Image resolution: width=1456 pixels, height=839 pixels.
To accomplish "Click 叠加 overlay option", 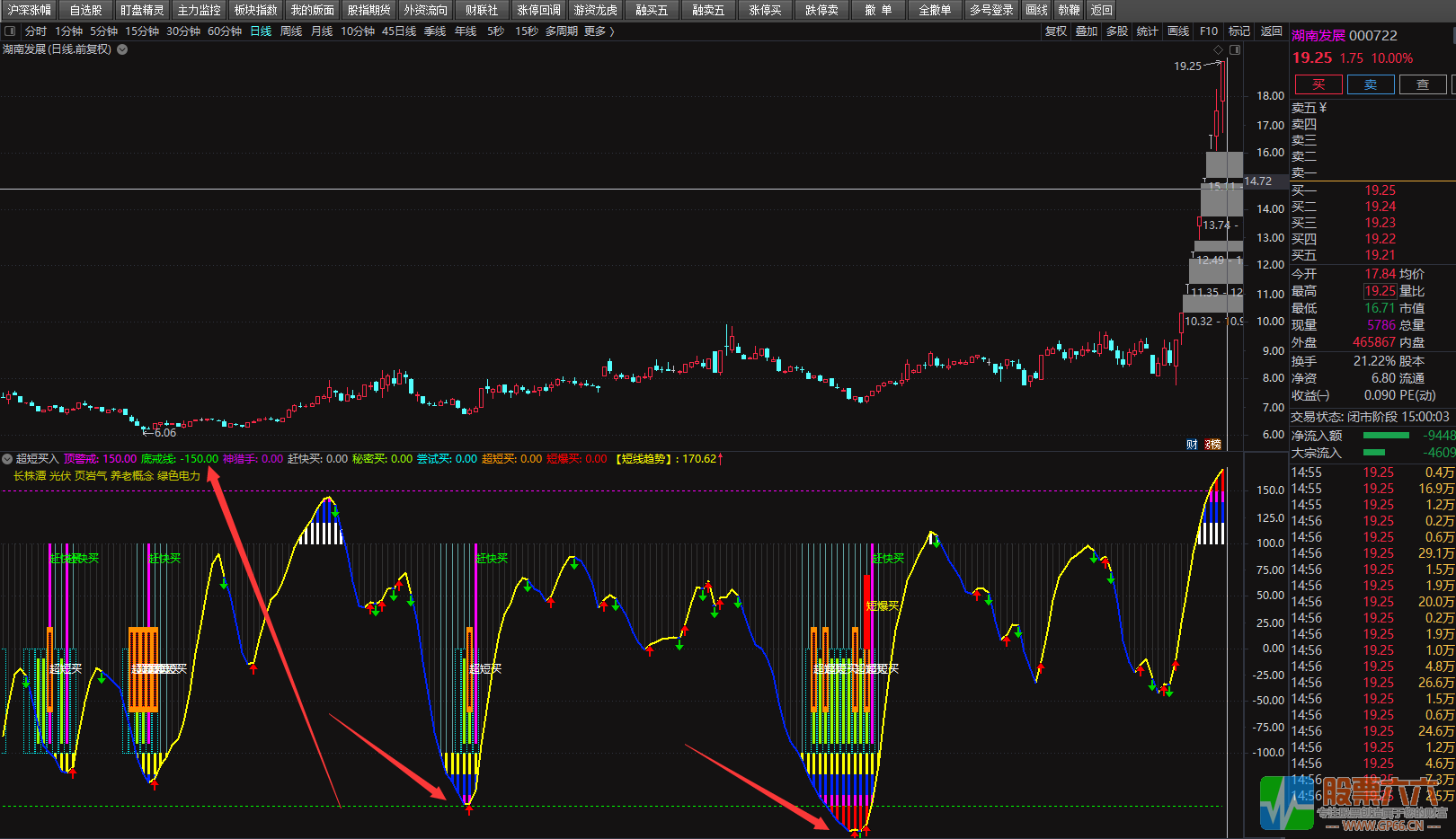I will click(x=1087, y=31).
